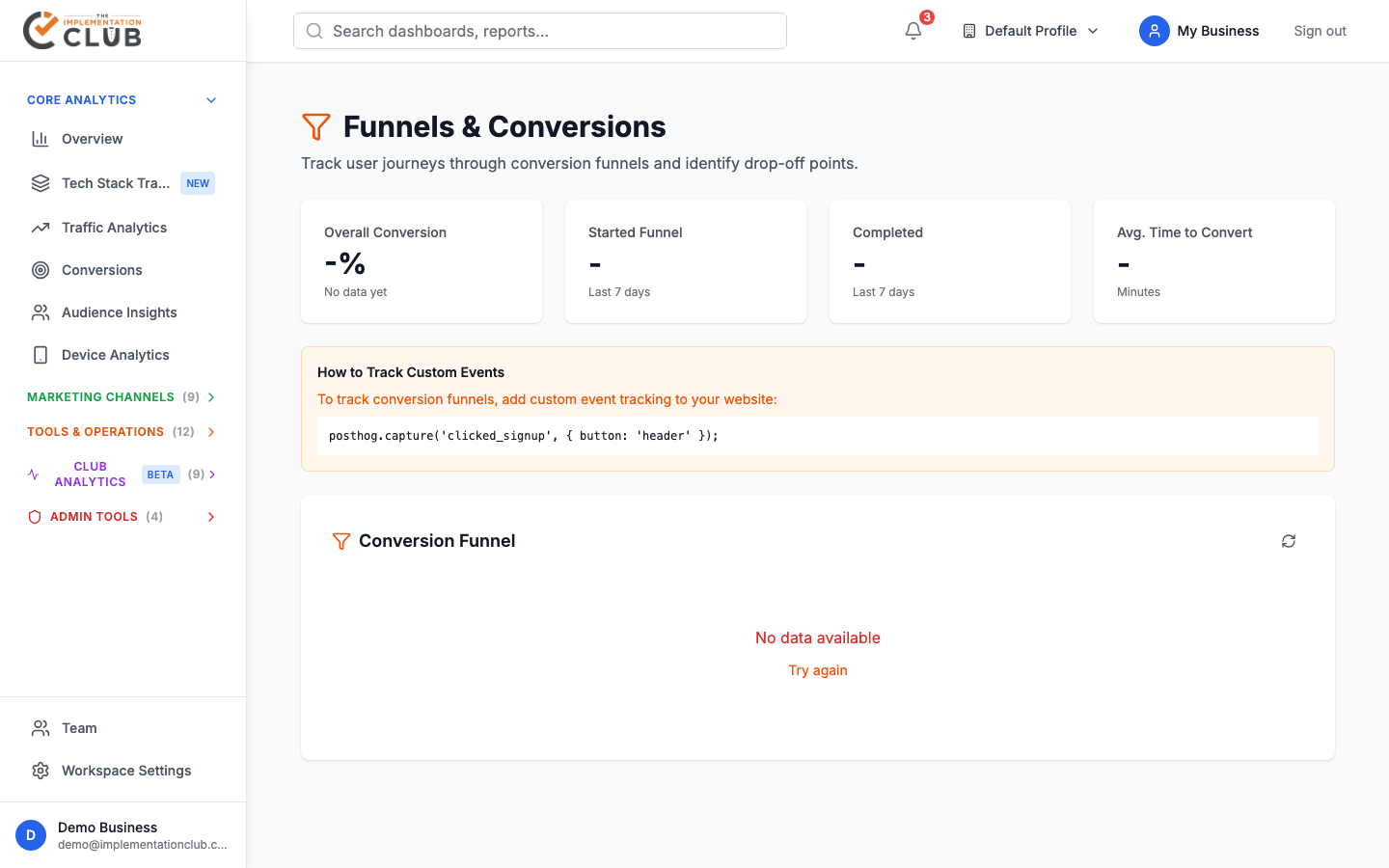1389x868 pixels.
Task: Open the Default Profile dropdown
Action: 1030,31
